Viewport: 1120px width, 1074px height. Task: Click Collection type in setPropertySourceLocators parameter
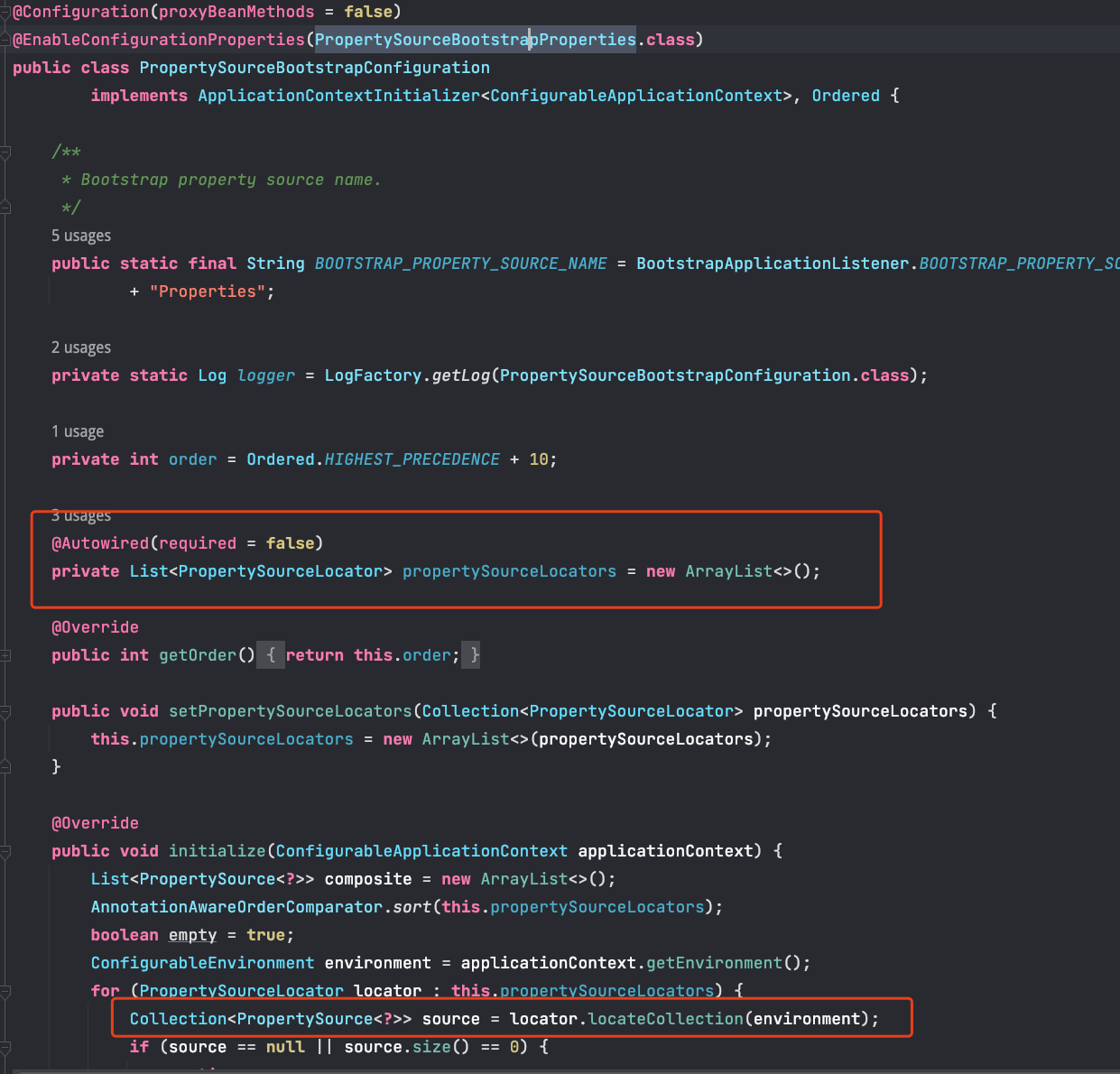point(471,711)
